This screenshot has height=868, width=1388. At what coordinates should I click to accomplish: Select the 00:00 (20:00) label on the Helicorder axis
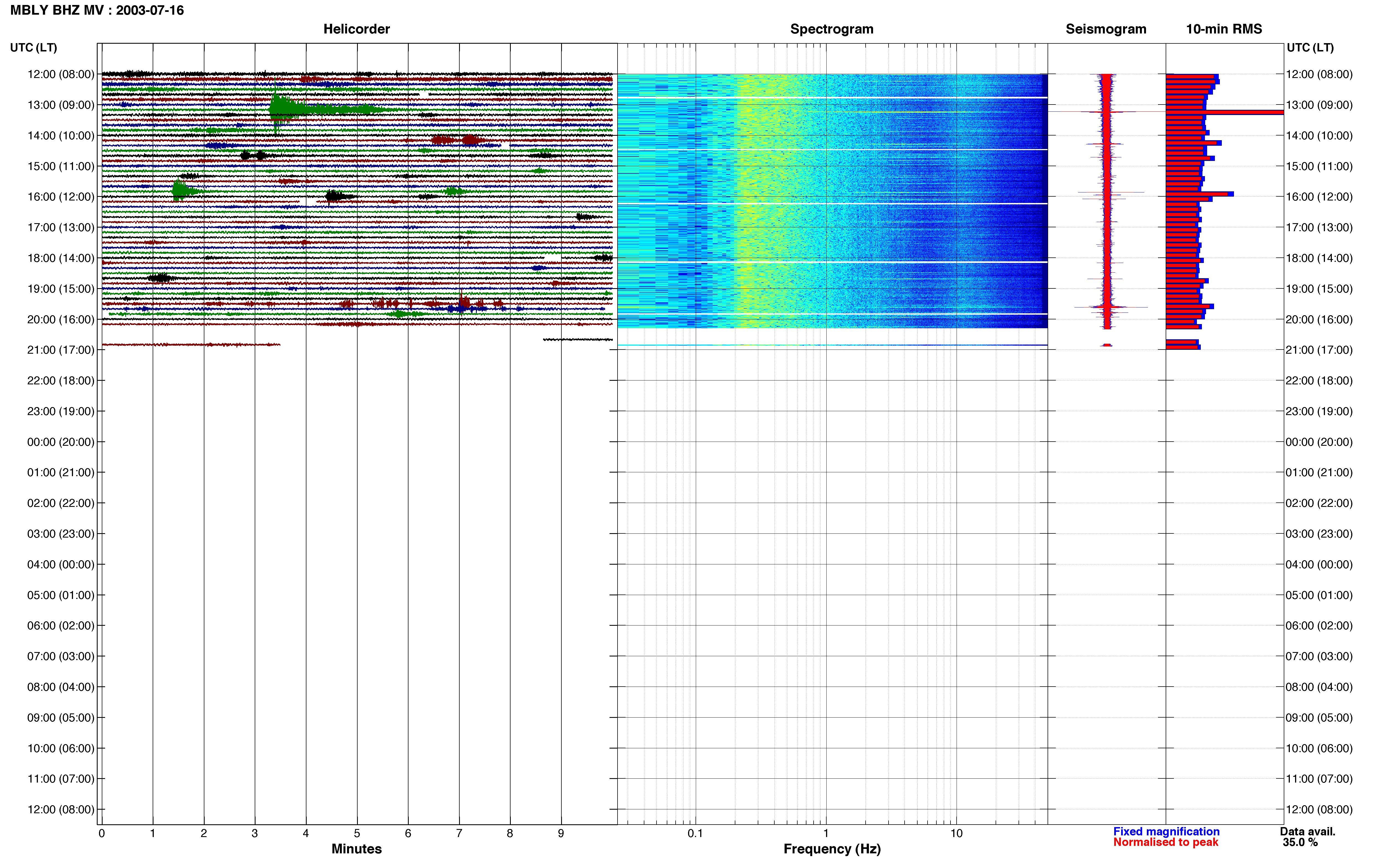click(61, 442)
